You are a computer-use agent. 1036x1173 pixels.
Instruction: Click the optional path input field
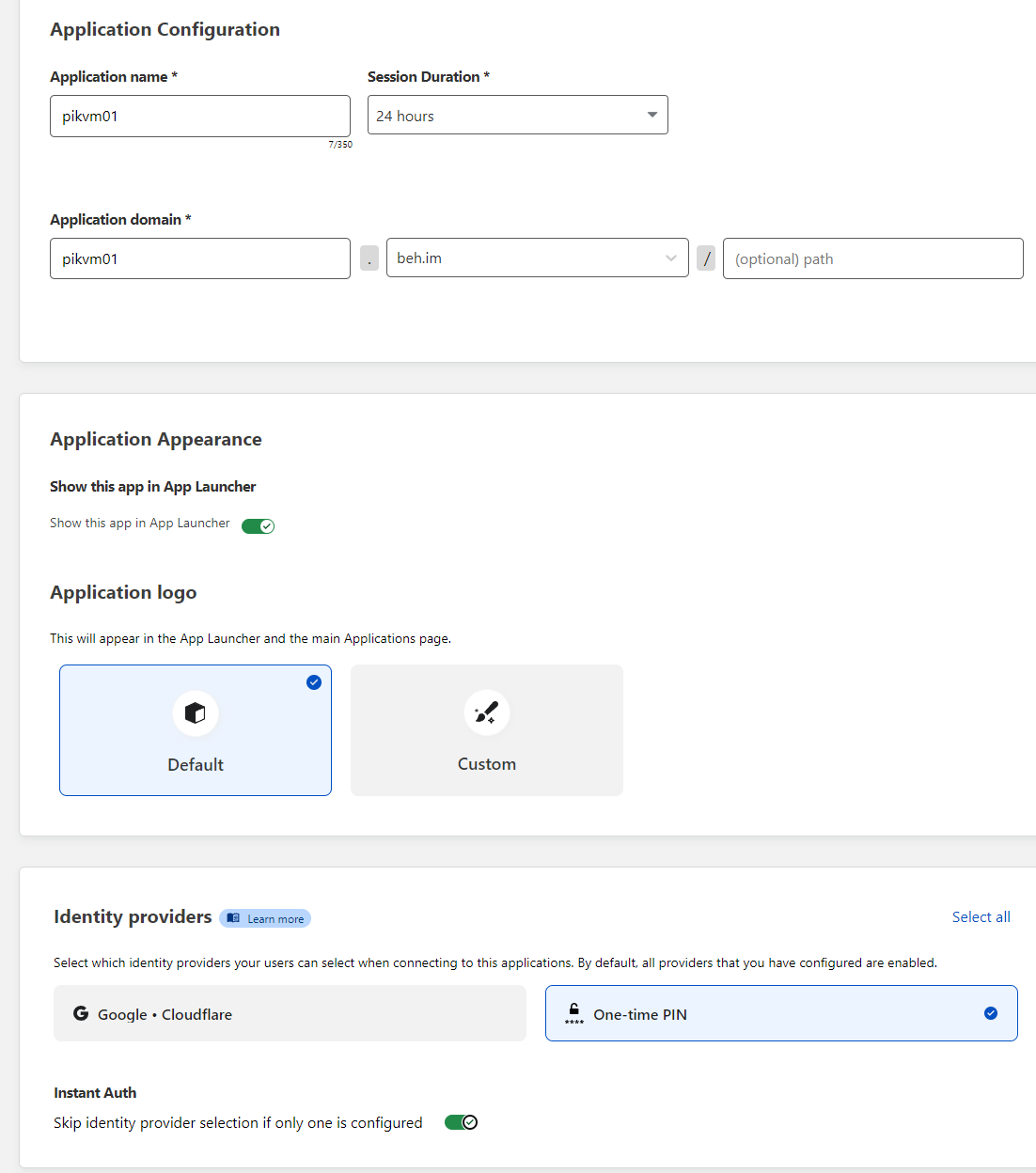[x=872, y=259]
